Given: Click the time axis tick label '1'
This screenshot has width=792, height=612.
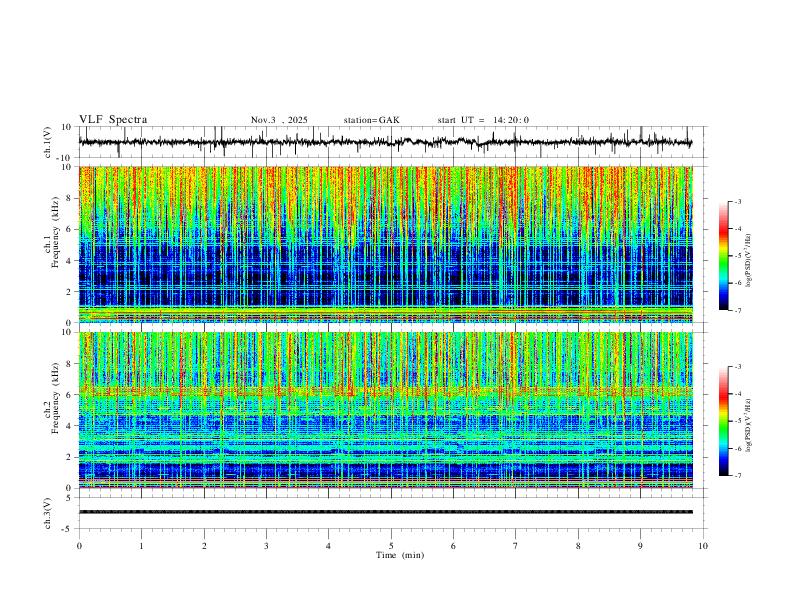Looking at the screenshot, I should tap(141, 546).
